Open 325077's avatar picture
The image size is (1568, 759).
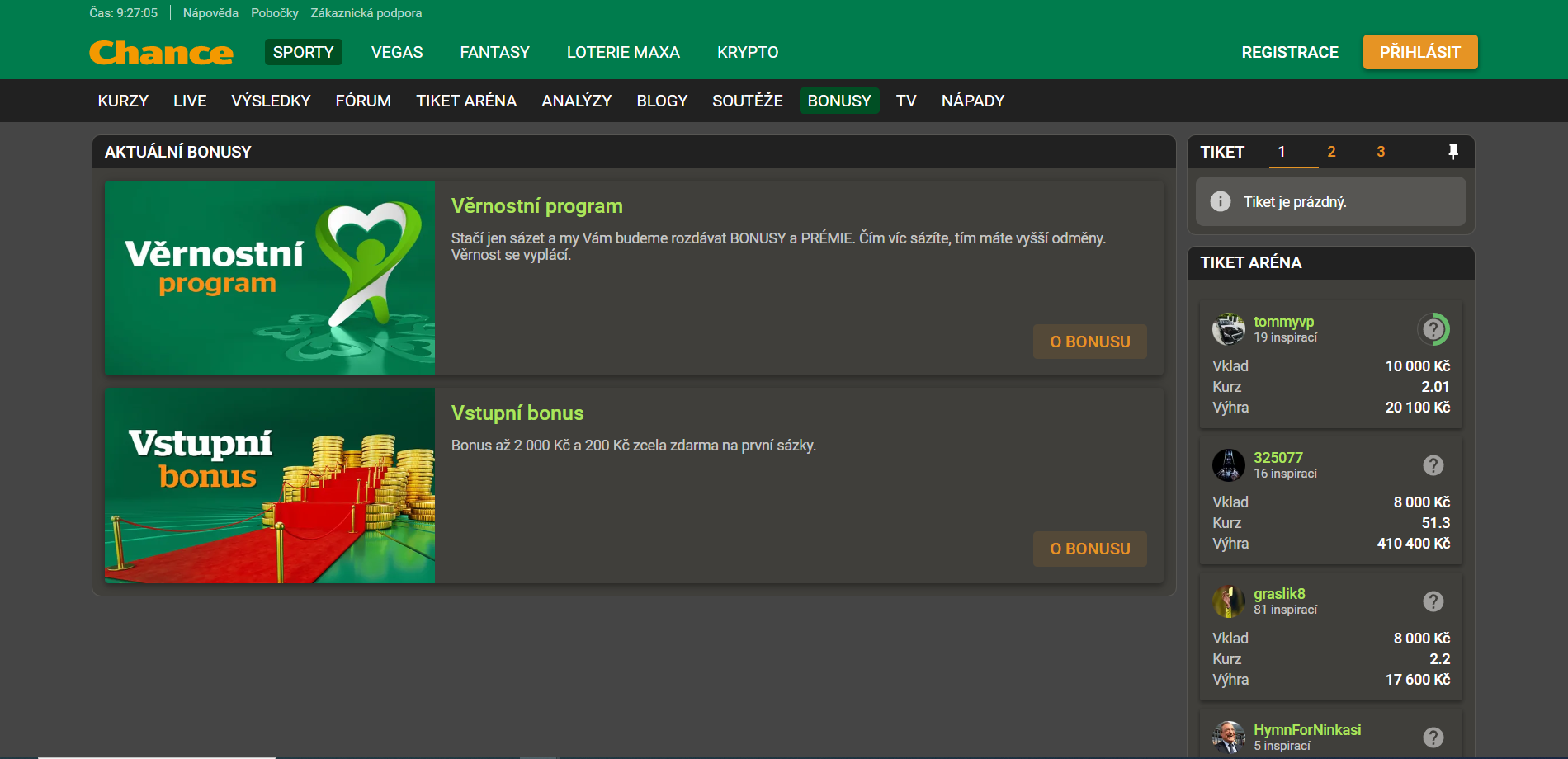point(1229,465)
